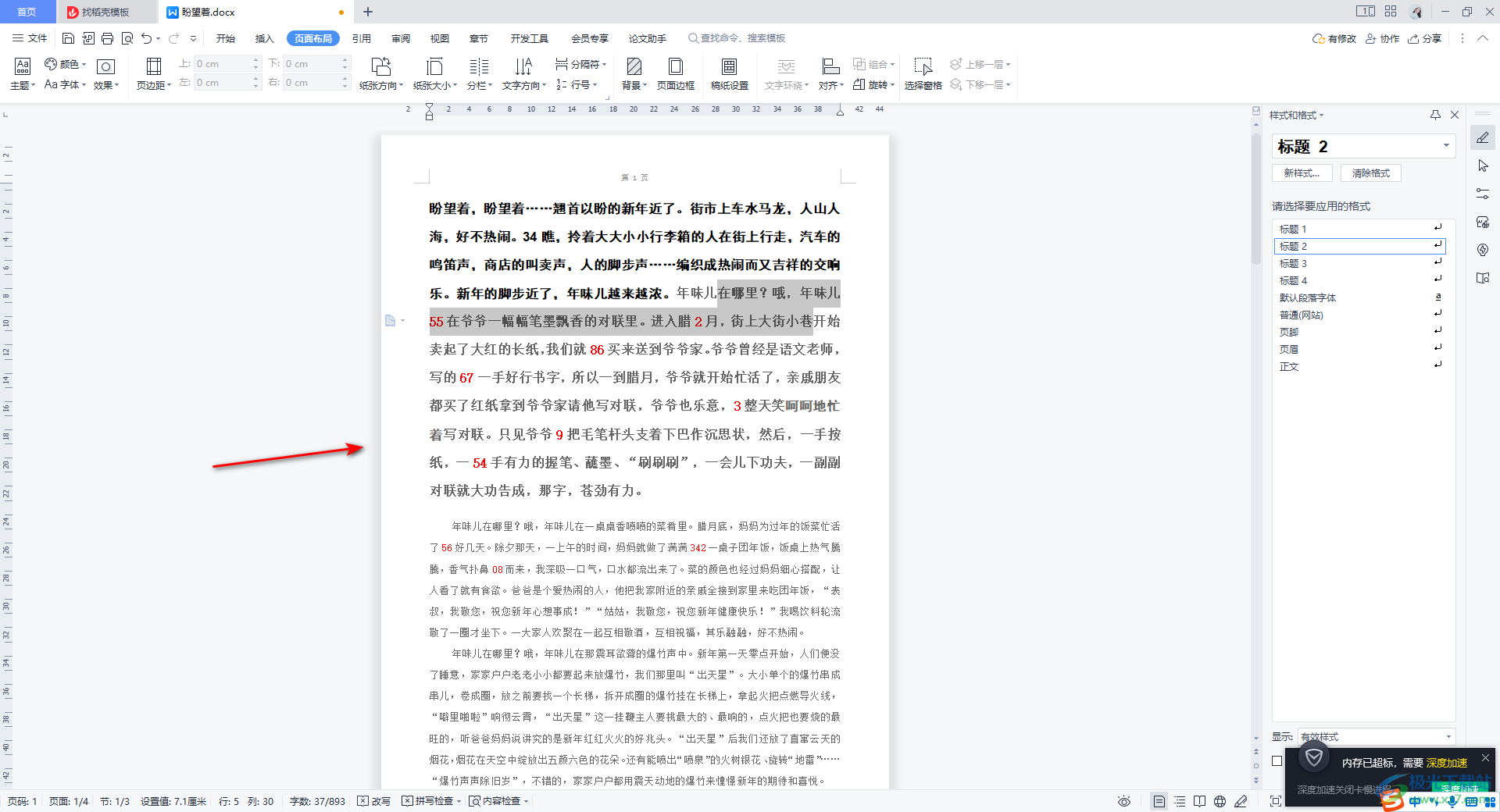Screen dimensions: 1500x812
Task: Open the 文件 (File) menu
Action: (30, 38)
